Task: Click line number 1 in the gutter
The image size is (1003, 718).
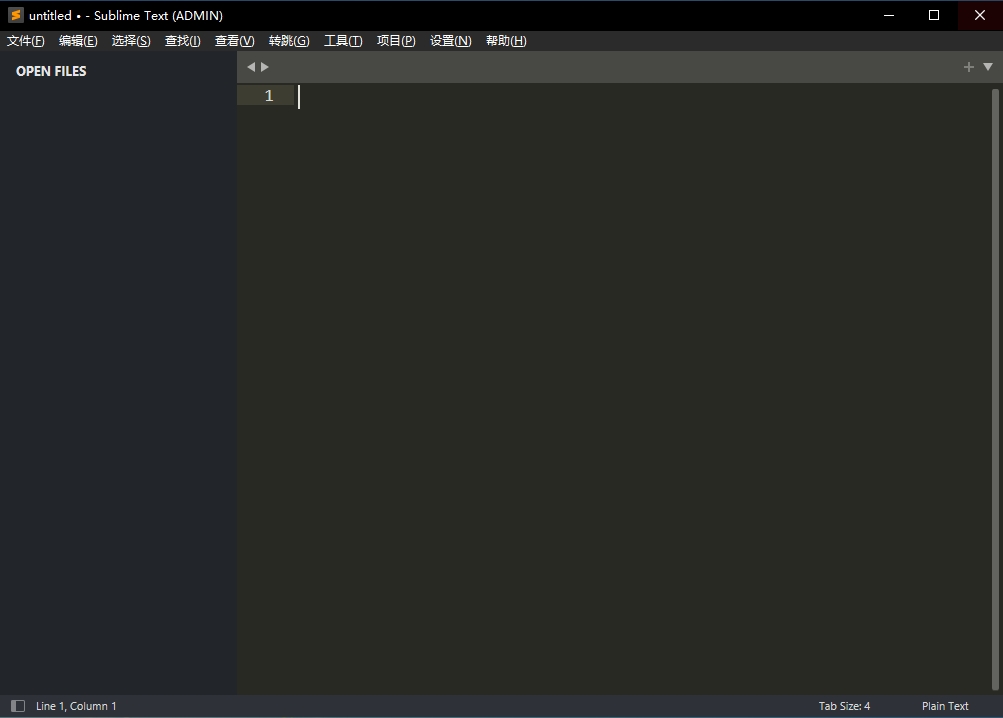Action: coord(269,95)
